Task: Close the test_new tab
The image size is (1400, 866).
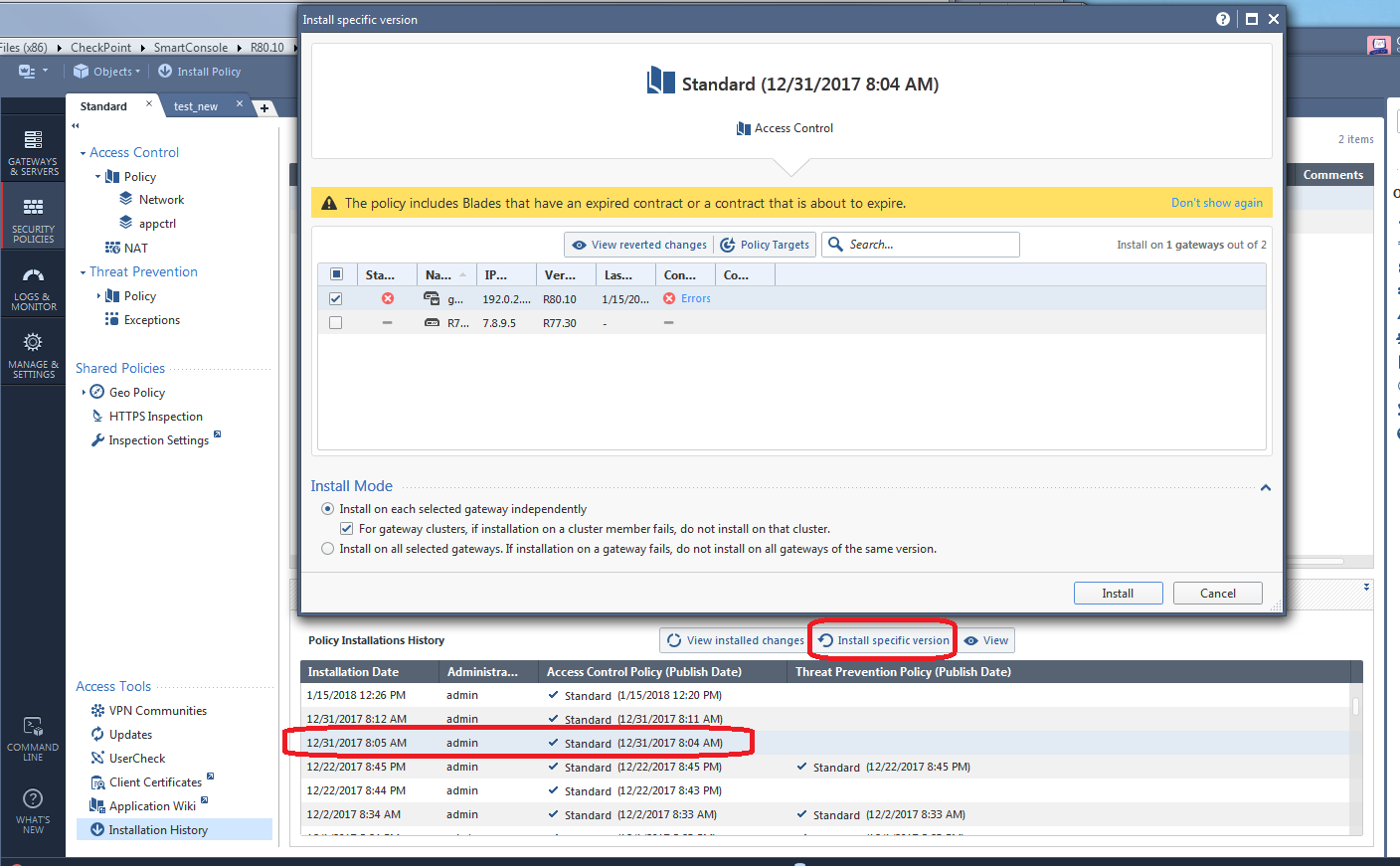Action: (240, 103)
